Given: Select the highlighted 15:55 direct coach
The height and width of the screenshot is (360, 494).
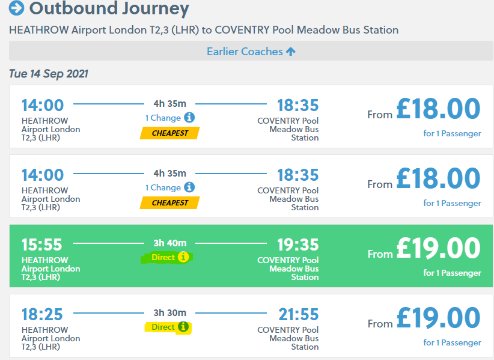Looking at the screenshot, I should point(251,256).
